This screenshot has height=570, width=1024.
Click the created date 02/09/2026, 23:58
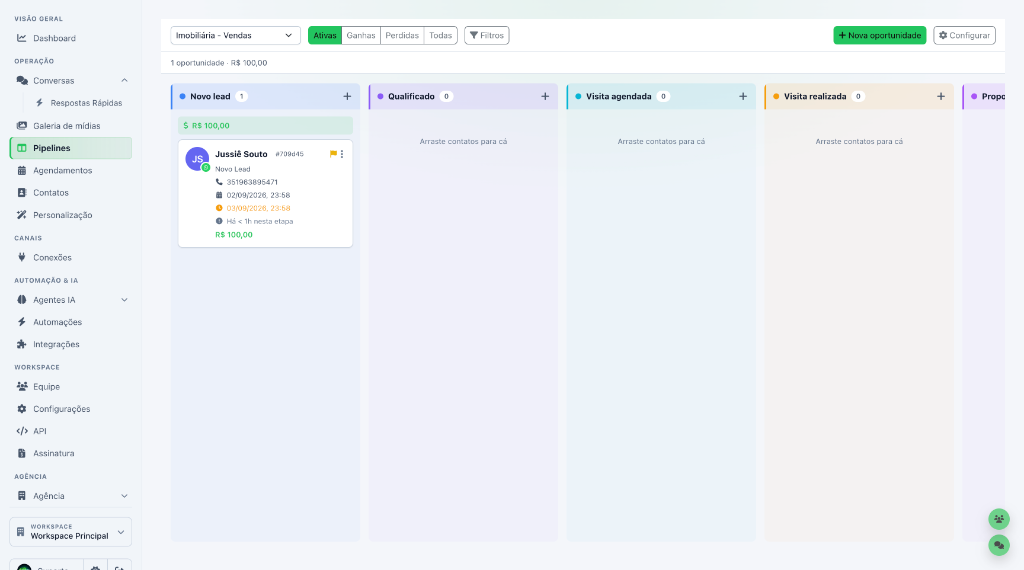[x=258, y=195]
